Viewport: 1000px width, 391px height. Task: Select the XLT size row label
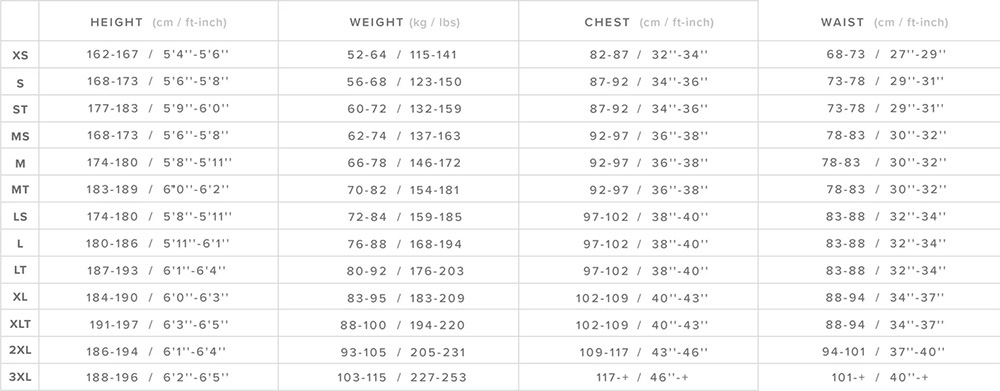tap(20, 324)
